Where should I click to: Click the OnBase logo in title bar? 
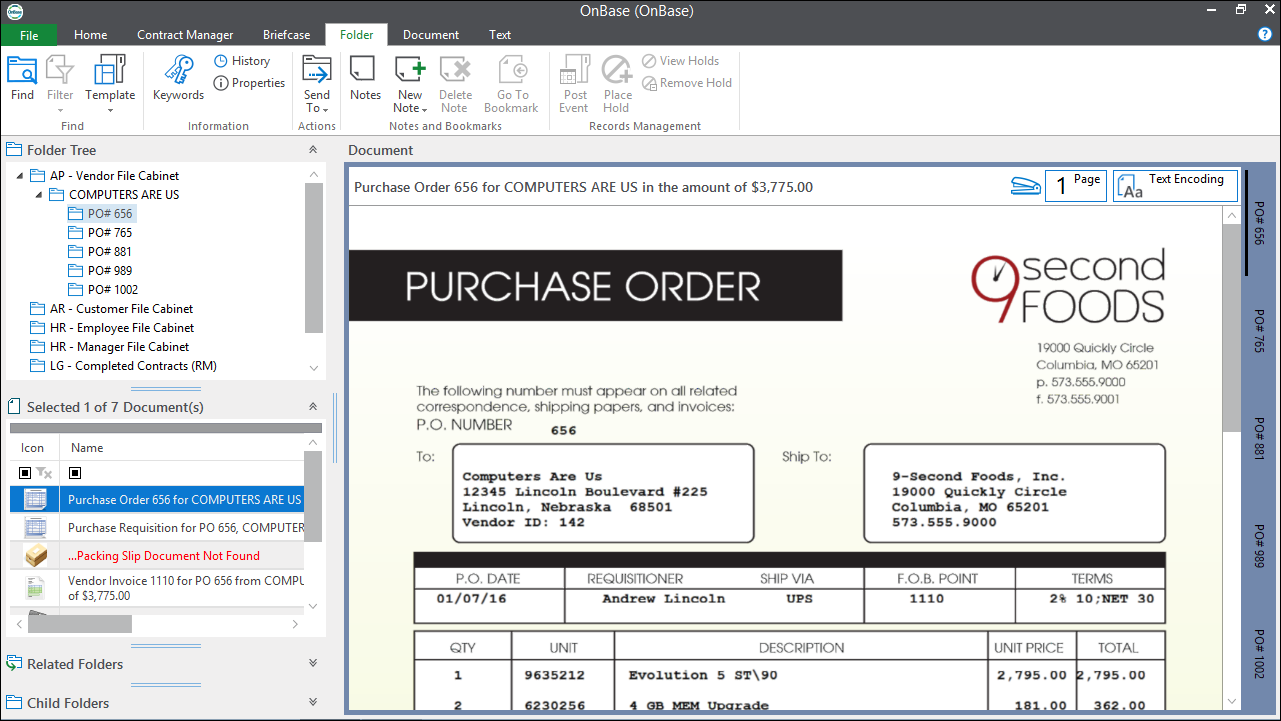(14, 11)
